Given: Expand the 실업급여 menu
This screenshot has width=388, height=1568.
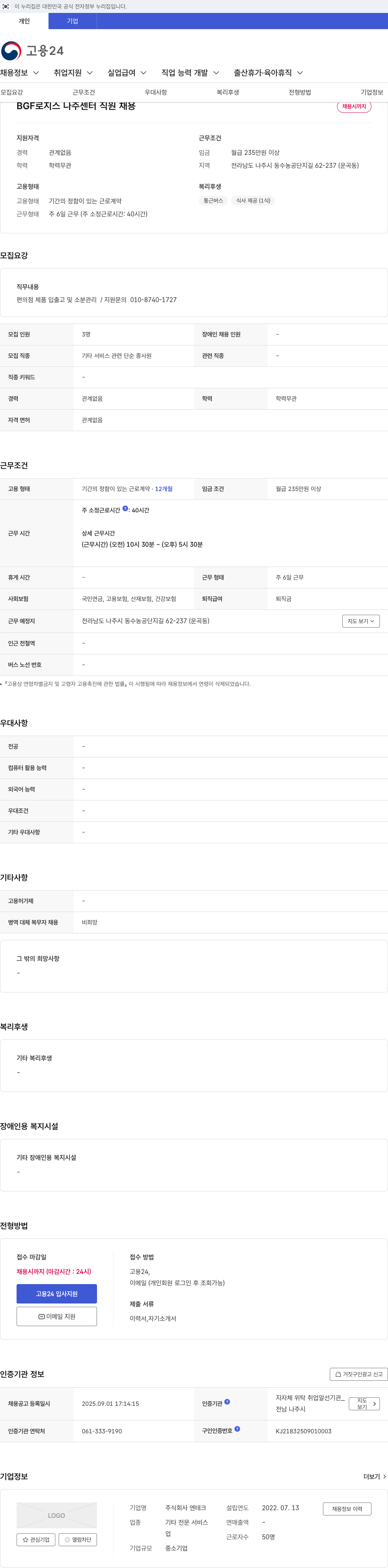Looking at the screenshot, I should (x=127, y=72).
